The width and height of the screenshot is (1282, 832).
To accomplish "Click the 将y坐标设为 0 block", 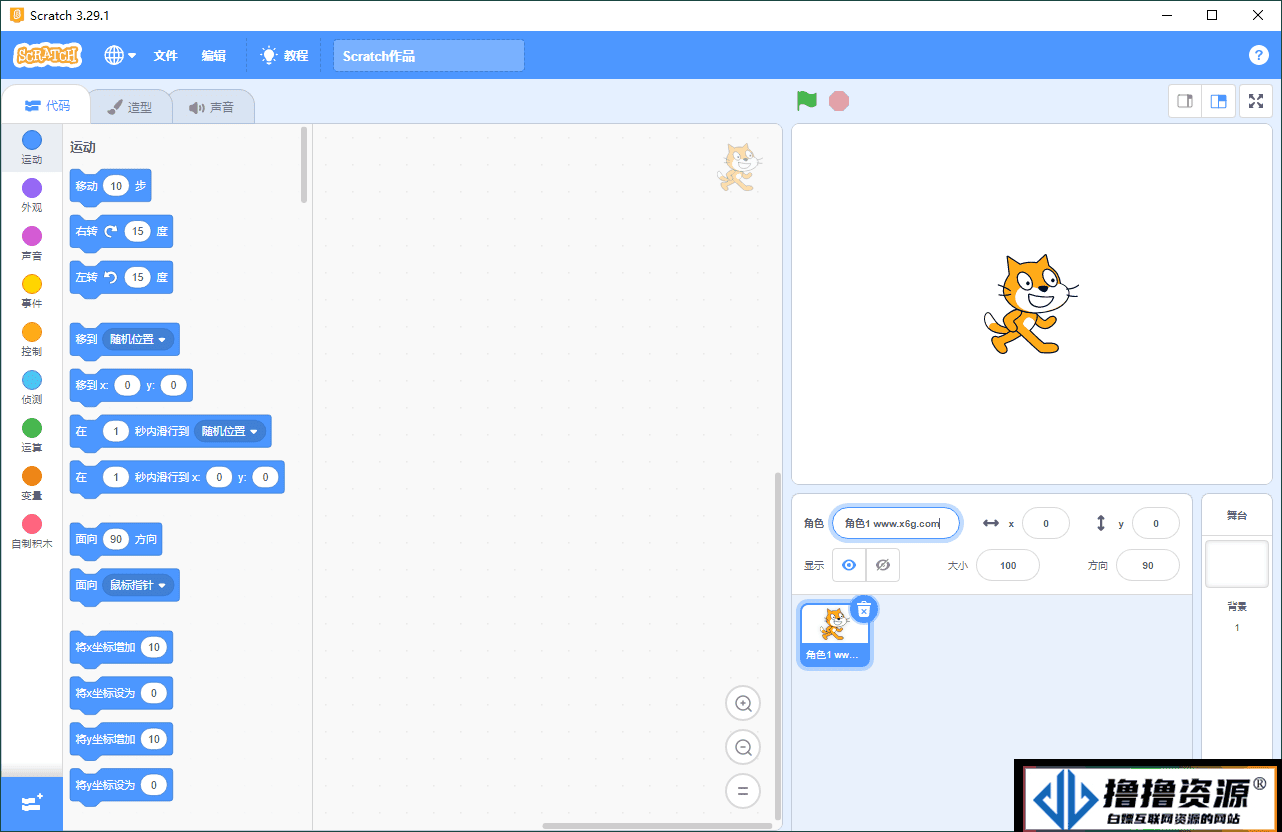I will tap(121, 786).
